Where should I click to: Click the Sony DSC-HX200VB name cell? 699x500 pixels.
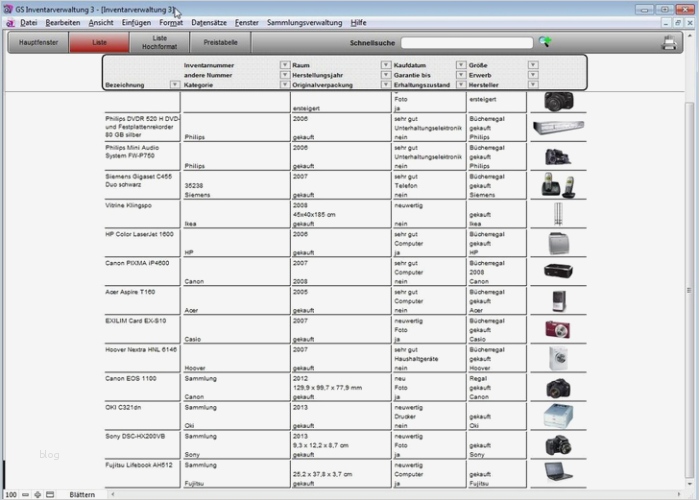pyautogui.click(x=142, y=444)
